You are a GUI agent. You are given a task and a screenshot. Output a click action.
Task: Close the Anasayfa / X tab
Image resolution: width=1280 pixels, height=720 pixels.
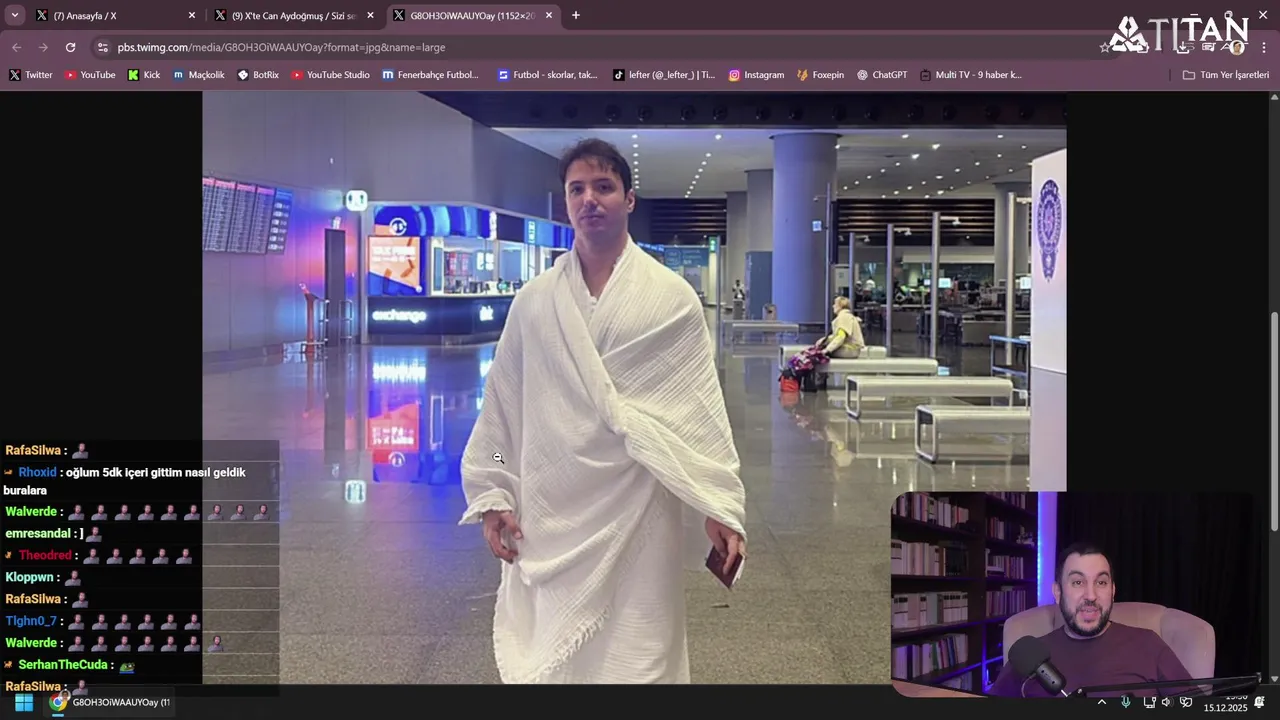[191, 15]
